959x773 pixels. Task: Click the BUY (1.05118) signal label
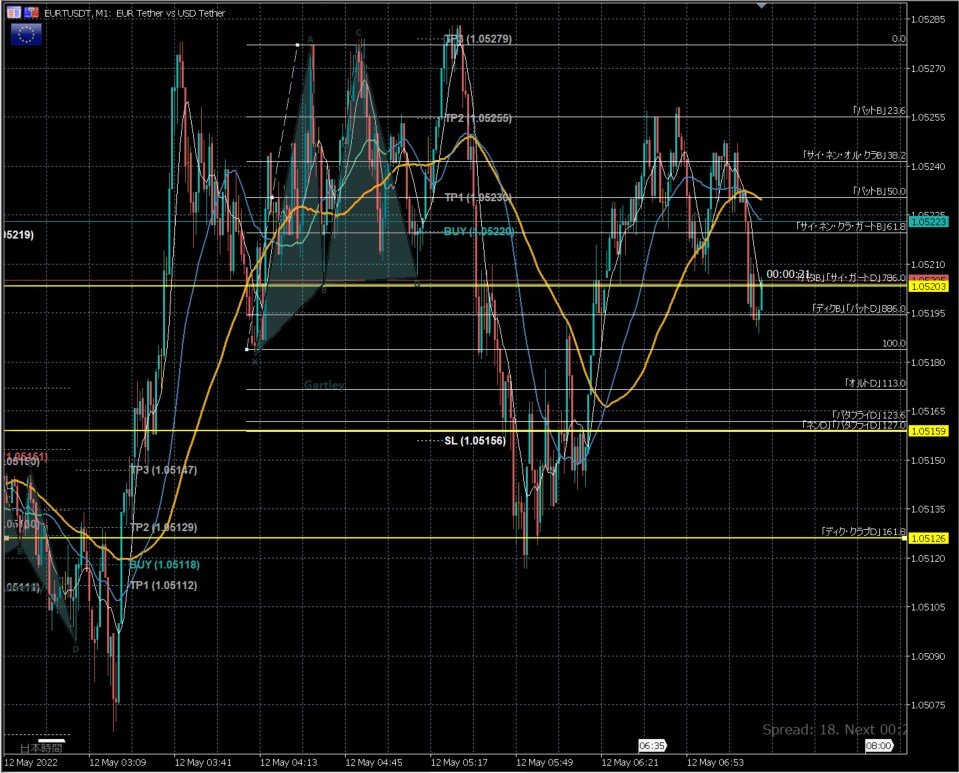(x=164, y=564)
